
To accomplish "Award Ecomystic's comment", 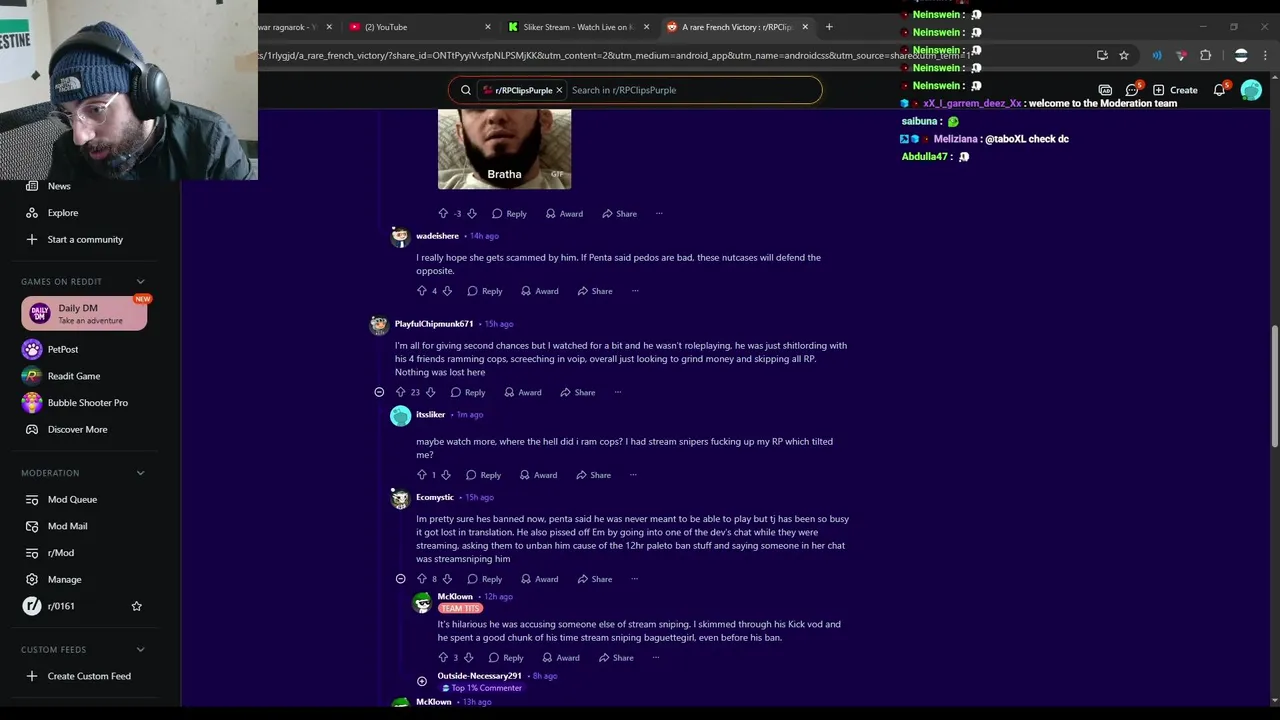I will [539, 579].
